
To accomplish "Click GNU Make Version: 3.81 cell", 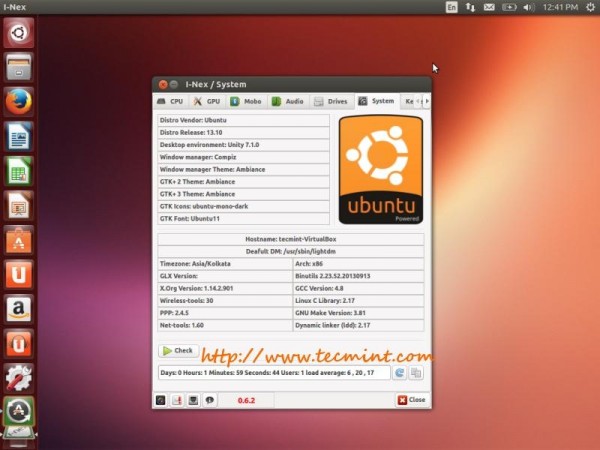I will pyautogui.click(x=358, y=313).
